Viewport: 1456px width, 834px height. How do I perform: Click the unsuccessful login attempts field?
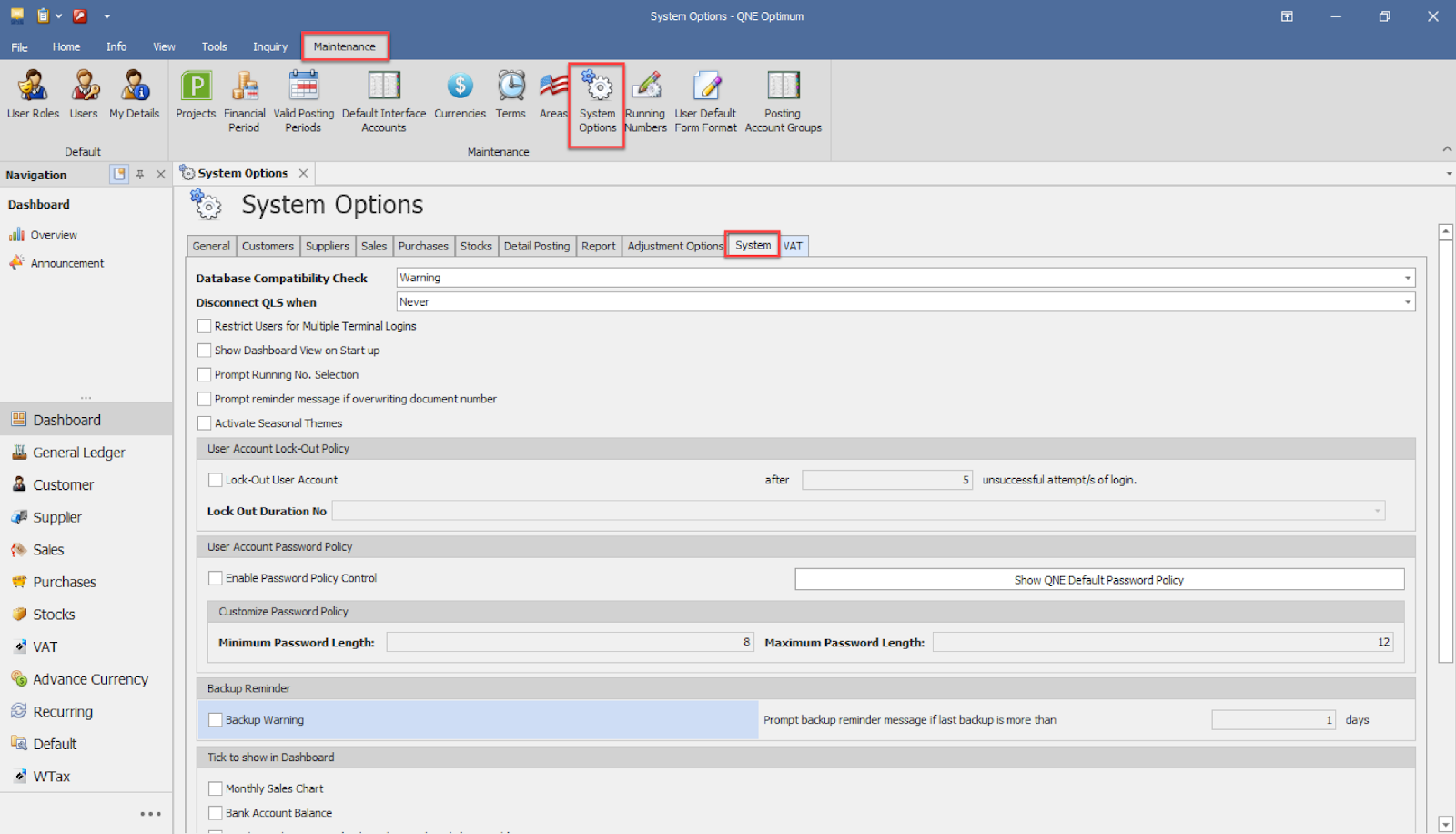point(886,480)
